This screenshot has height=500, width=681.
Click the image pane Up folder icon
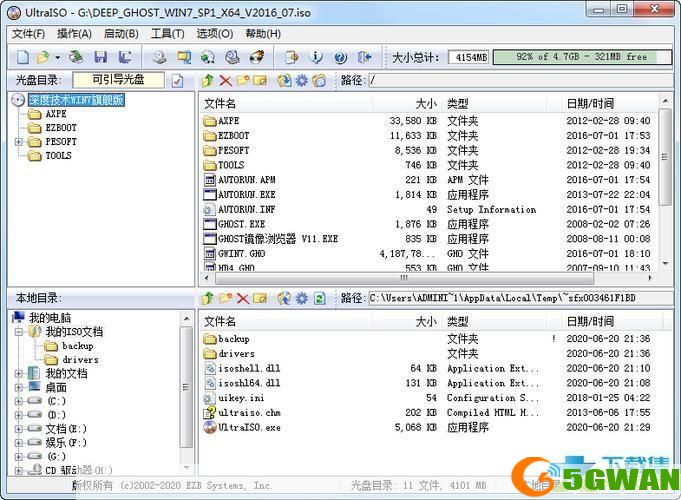208,80
